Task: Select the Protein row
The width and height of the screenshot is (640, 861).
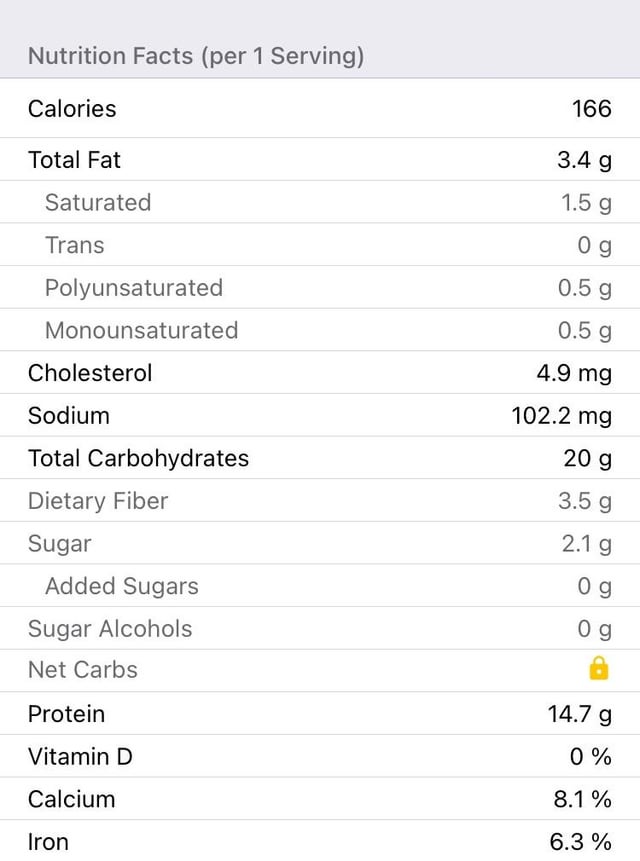Action: tap(320, 714)
